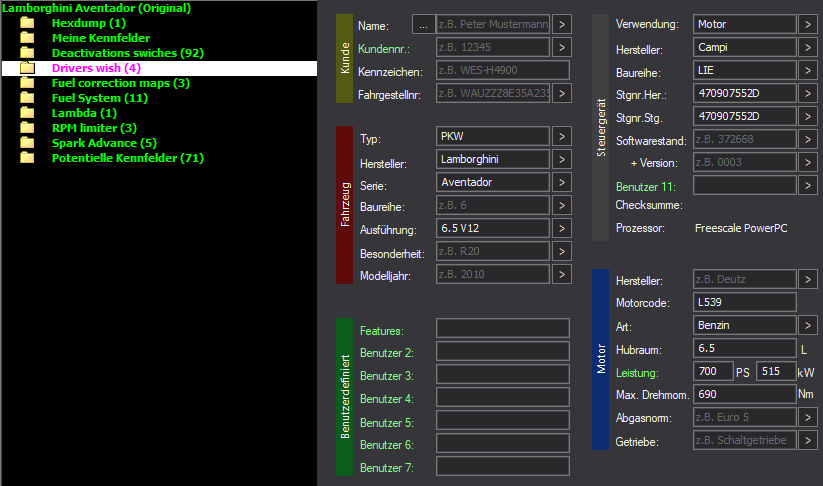
Task: Click the Meine Kennfelder folder icon
Action: [x=27, y=38]
